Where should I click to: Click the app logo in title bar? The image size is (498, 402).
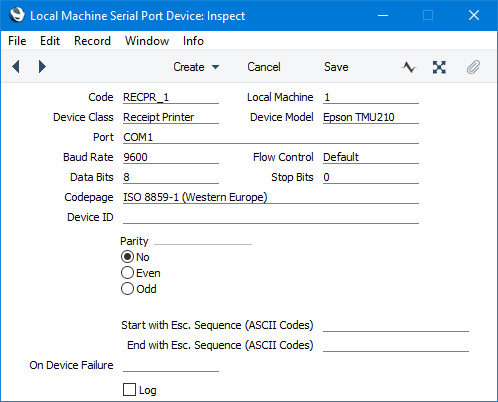[x=17, y=15]
